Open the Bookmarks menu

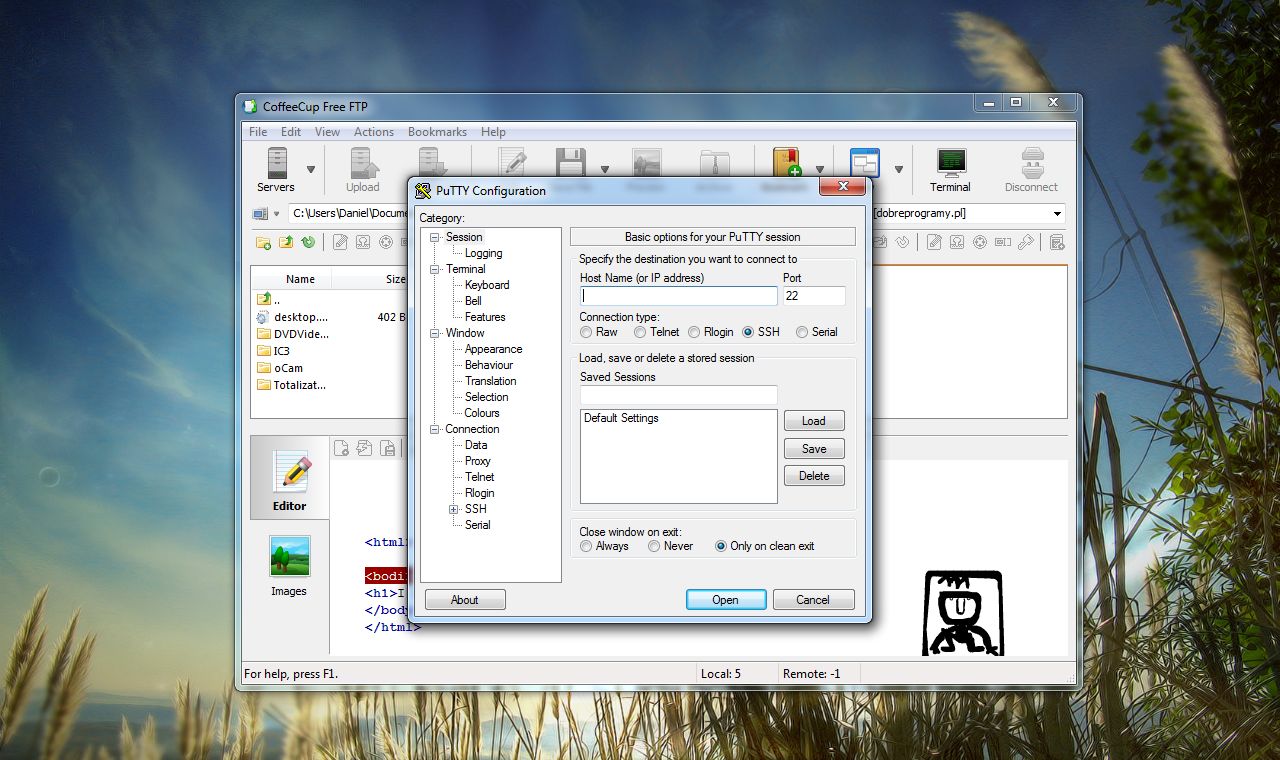(x=437, y=132)
